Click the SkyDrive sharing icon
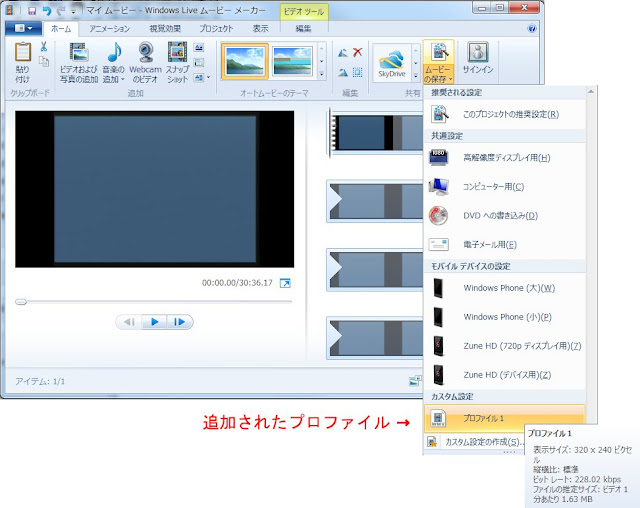Viewport: 640px width, 508px height. [x=391, y=62]
